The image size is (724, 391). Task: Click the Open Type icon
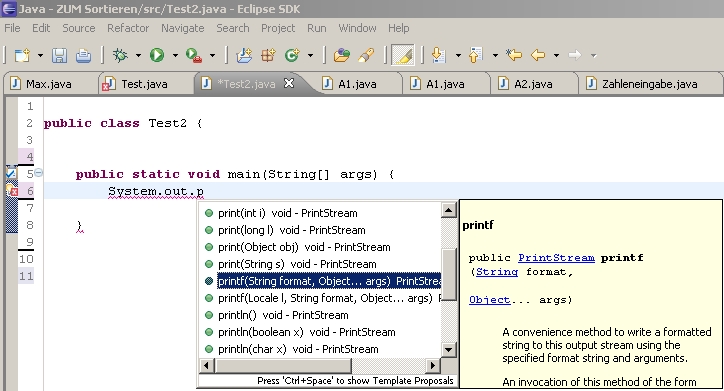point(342,55)
